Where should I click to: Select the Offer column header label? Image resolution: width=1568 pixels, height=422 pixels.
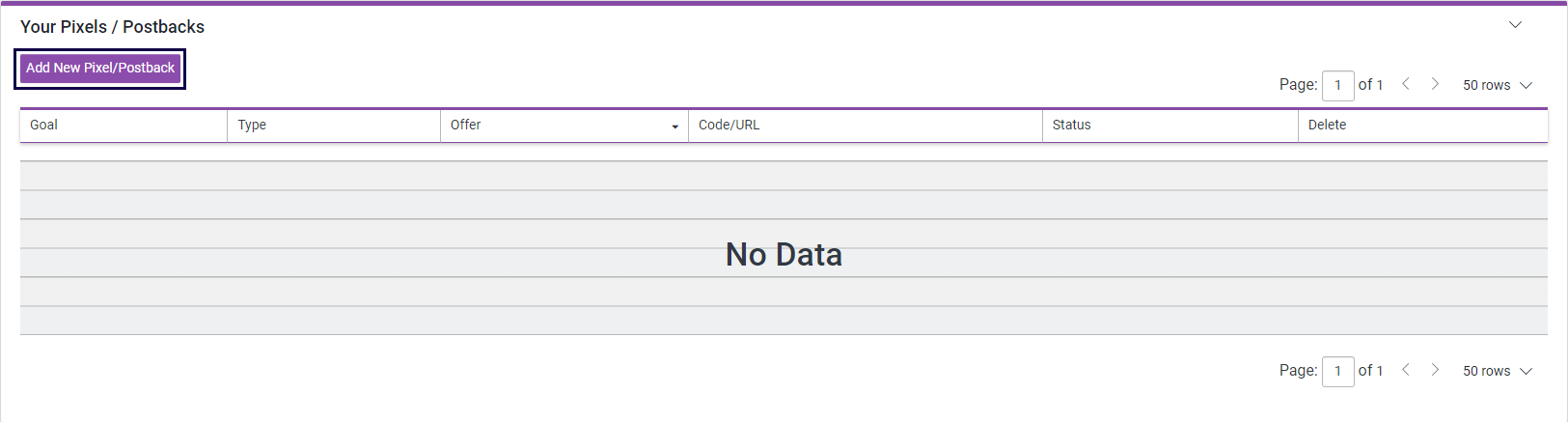[x=466, y=125]
